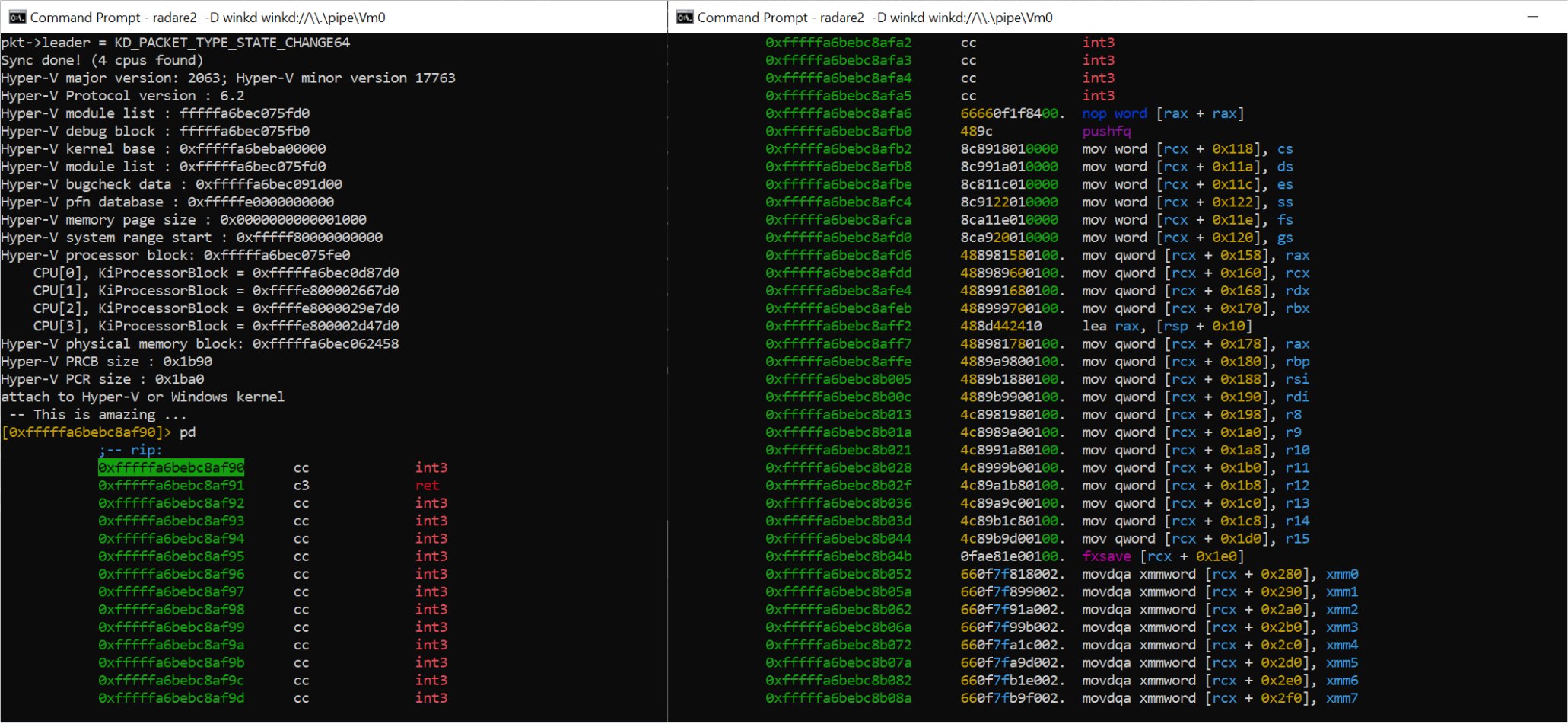Click the 'CPU[2], KiProcessorBlock' line
This screenshot has height=727, width=1568.
click(216, 308)
